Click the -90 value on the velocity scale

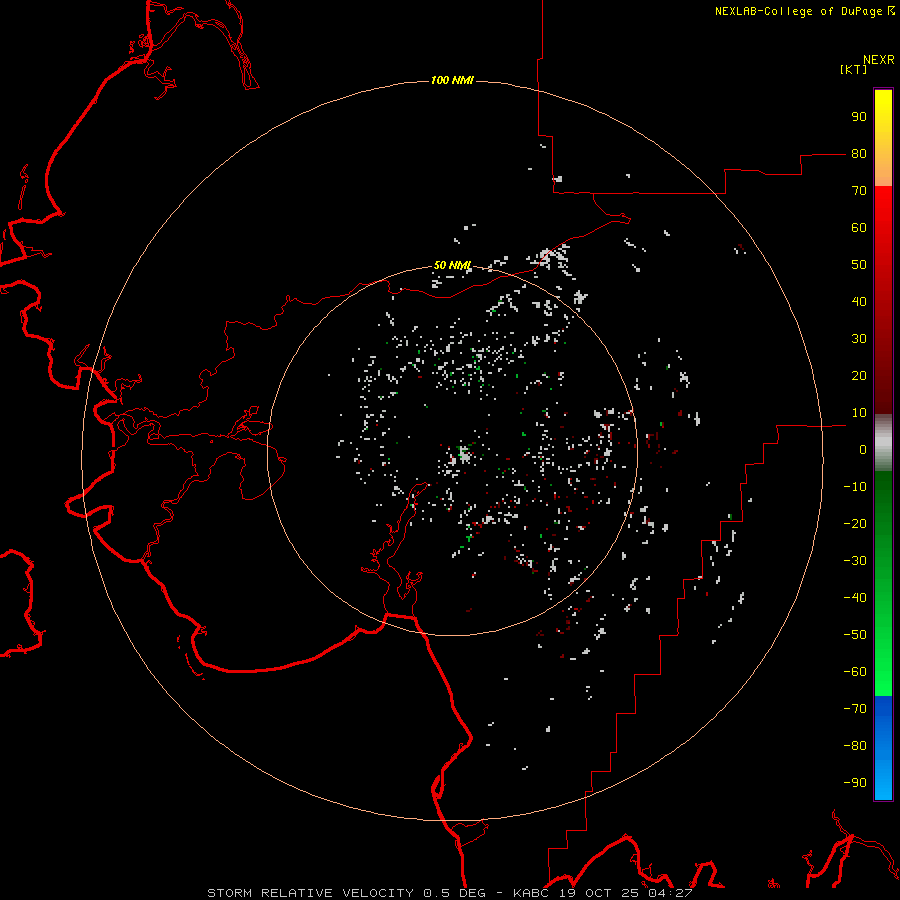855,782
